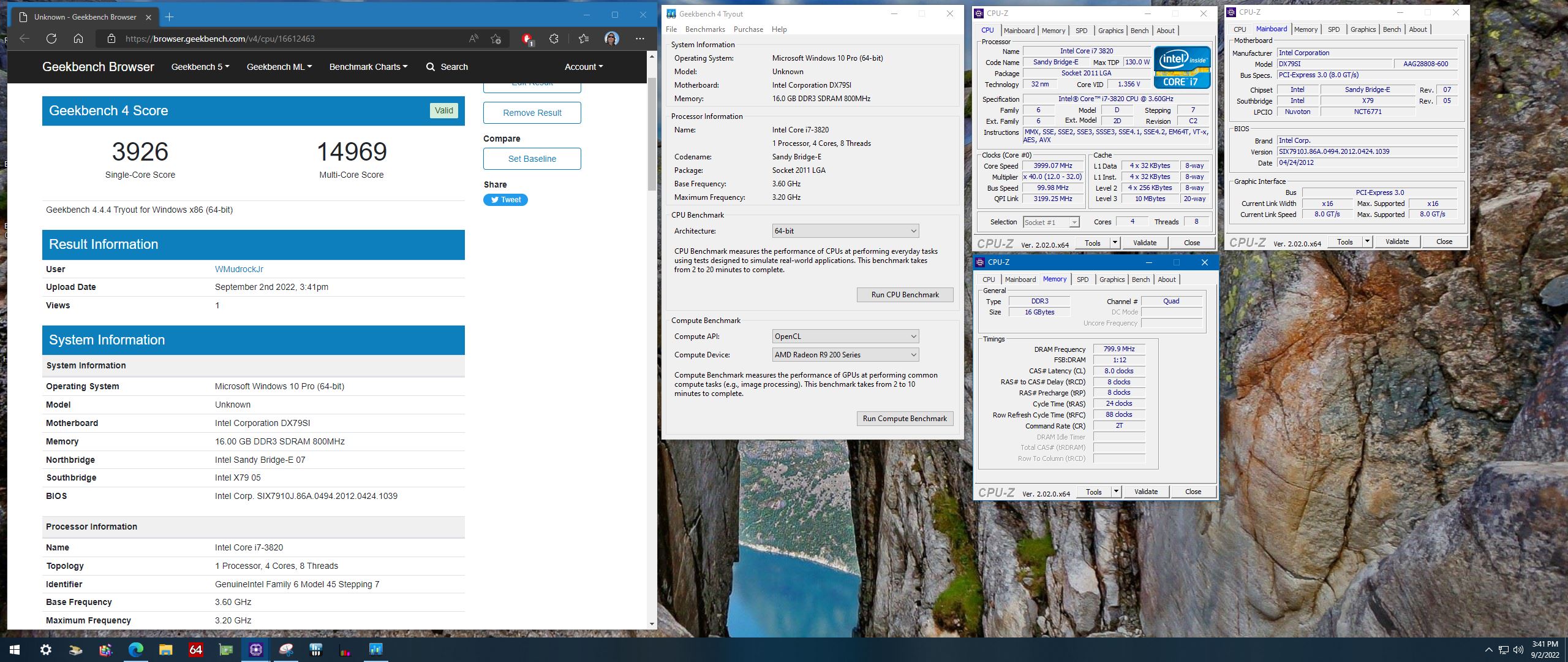Click the Run CPU Benchmark button
The image size is (1568, 662).
point(905,295)
